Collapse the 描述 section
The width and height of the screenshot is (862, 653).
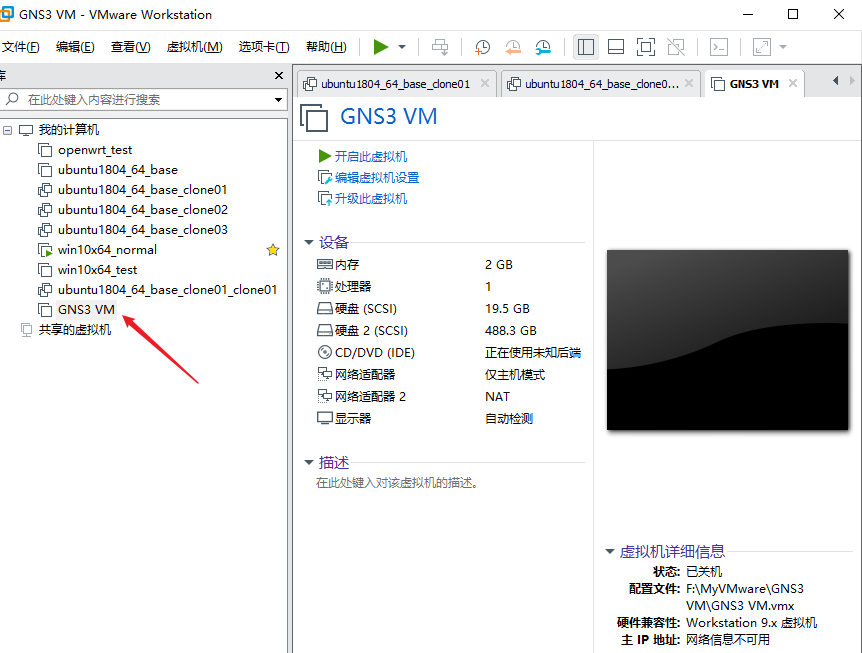click(x=309, y=463)
